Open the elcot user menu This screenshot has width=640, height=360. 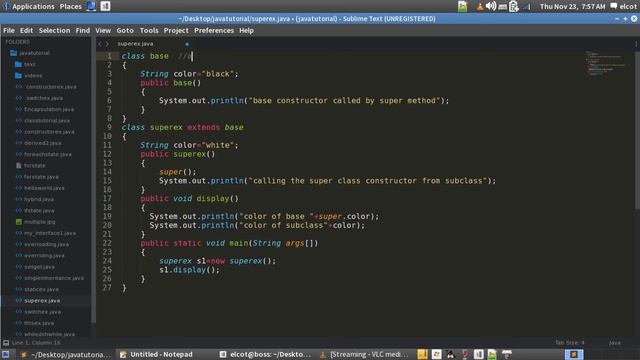623,7
